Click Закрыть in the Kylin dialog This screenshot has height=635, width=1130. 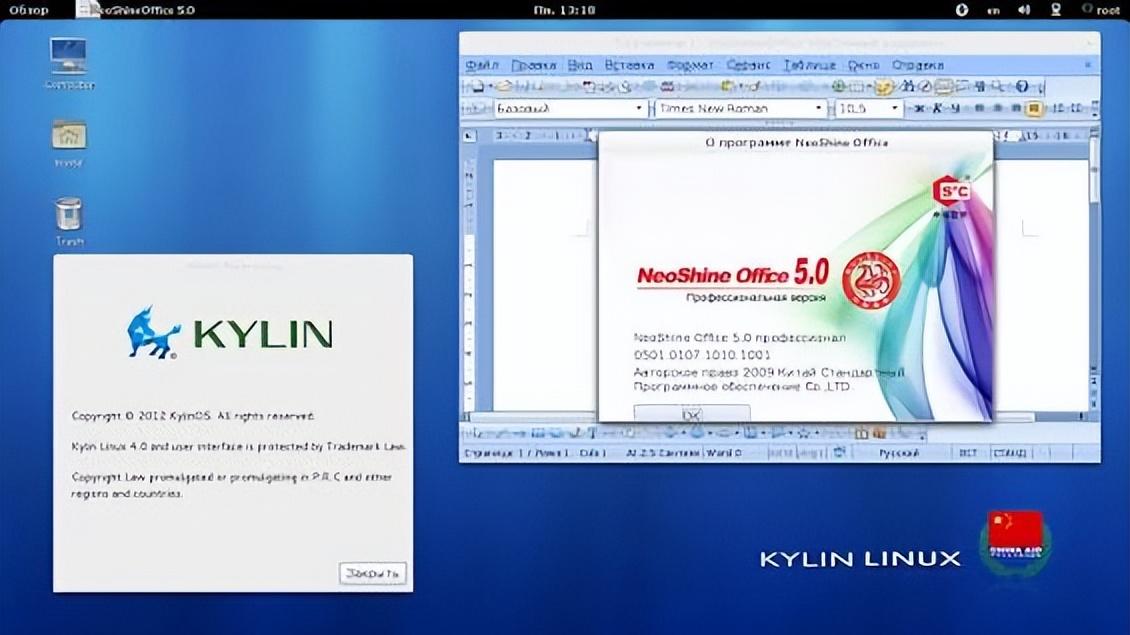coord(373,574)
